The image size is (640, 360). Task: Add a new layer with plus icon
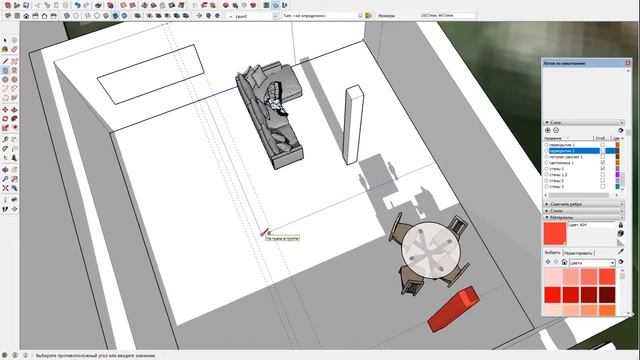coord(548,130)
